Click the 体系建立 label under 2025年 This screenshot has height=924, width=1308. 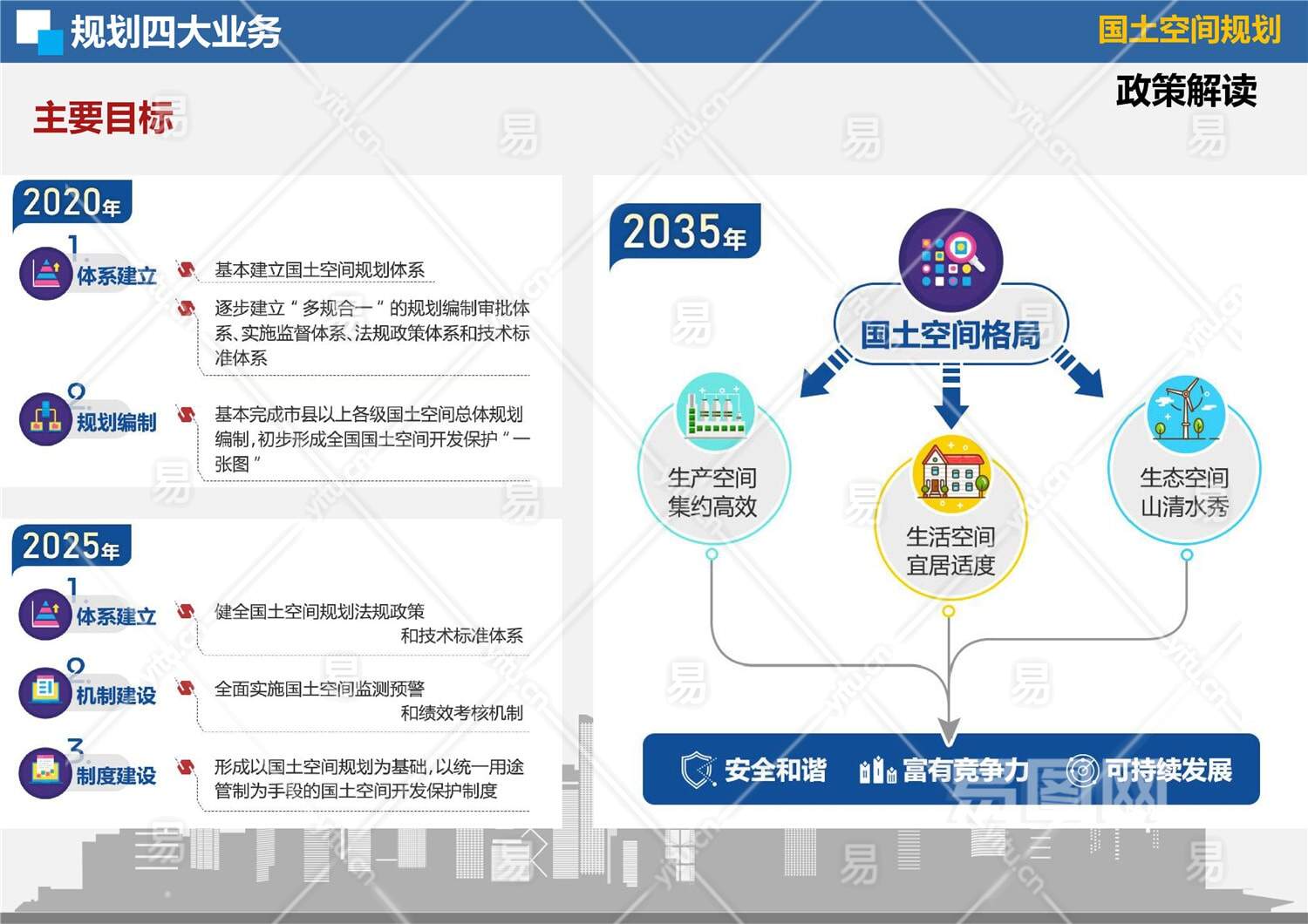[117, 616]
